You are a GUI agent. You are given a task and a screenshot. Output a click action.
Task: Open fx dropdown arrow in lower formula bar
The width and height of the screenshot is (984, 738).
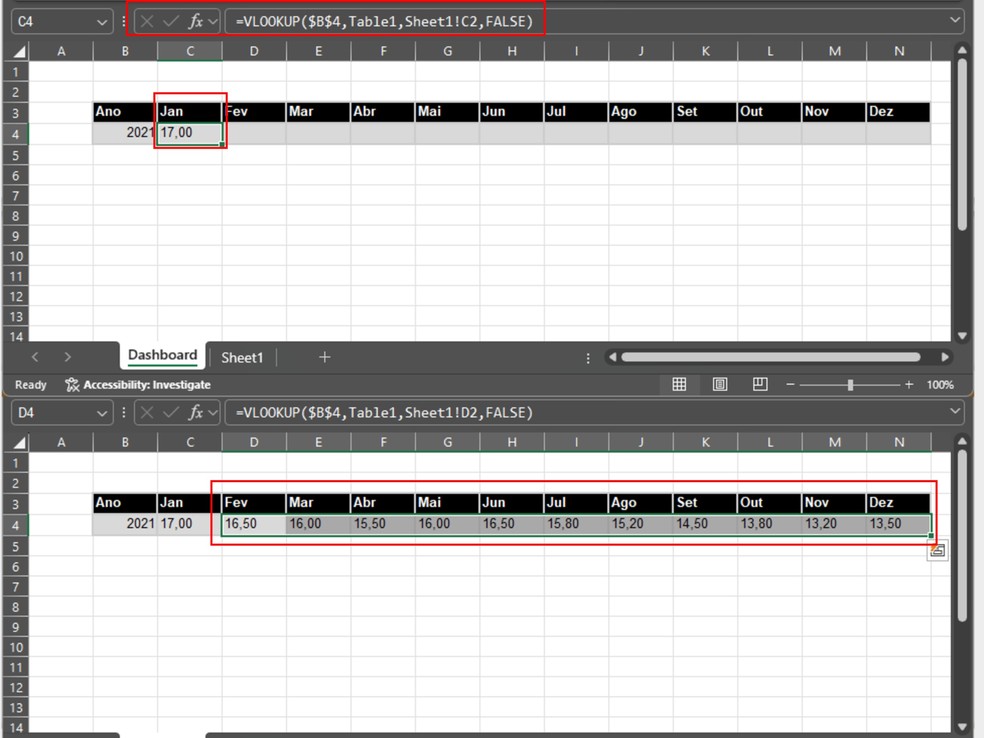213,413
